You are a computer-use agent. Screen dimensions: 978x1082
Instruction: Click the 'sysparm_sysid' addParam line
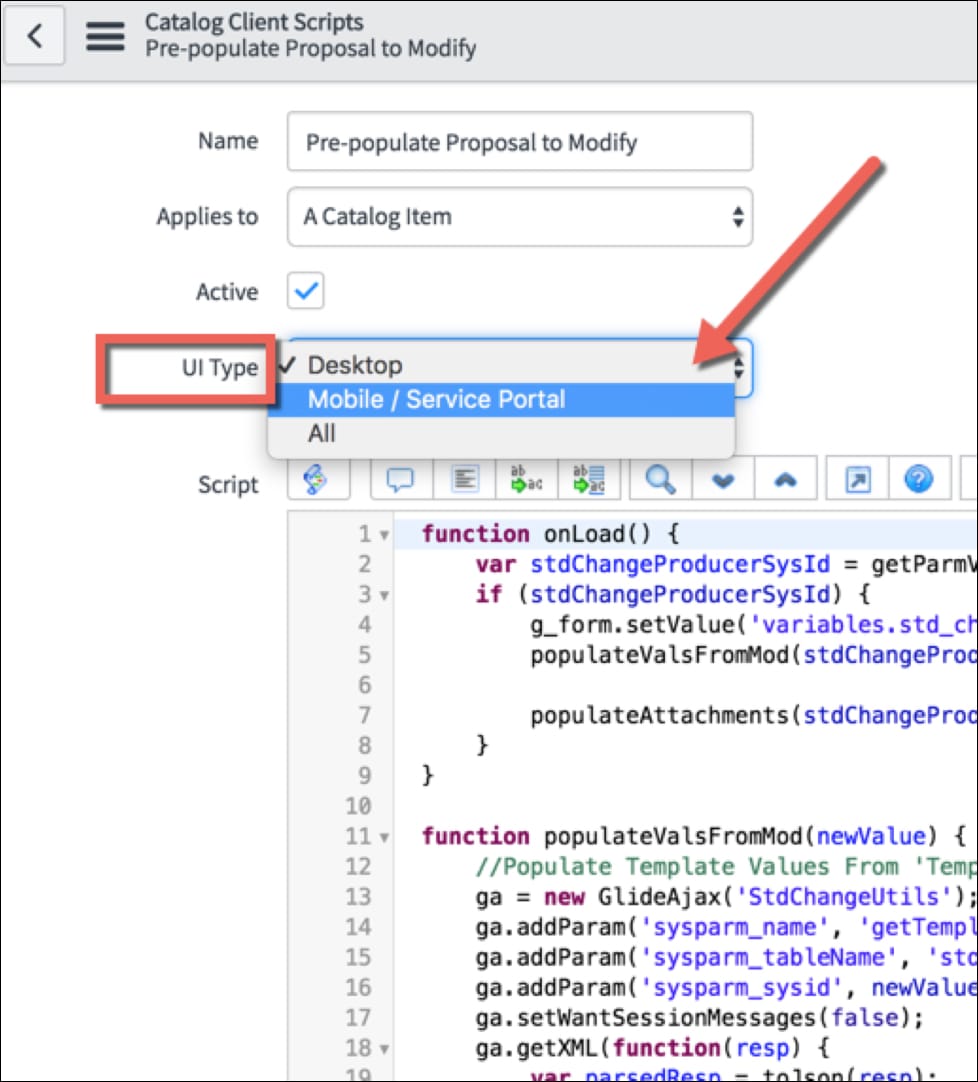[x=726, y=988]
